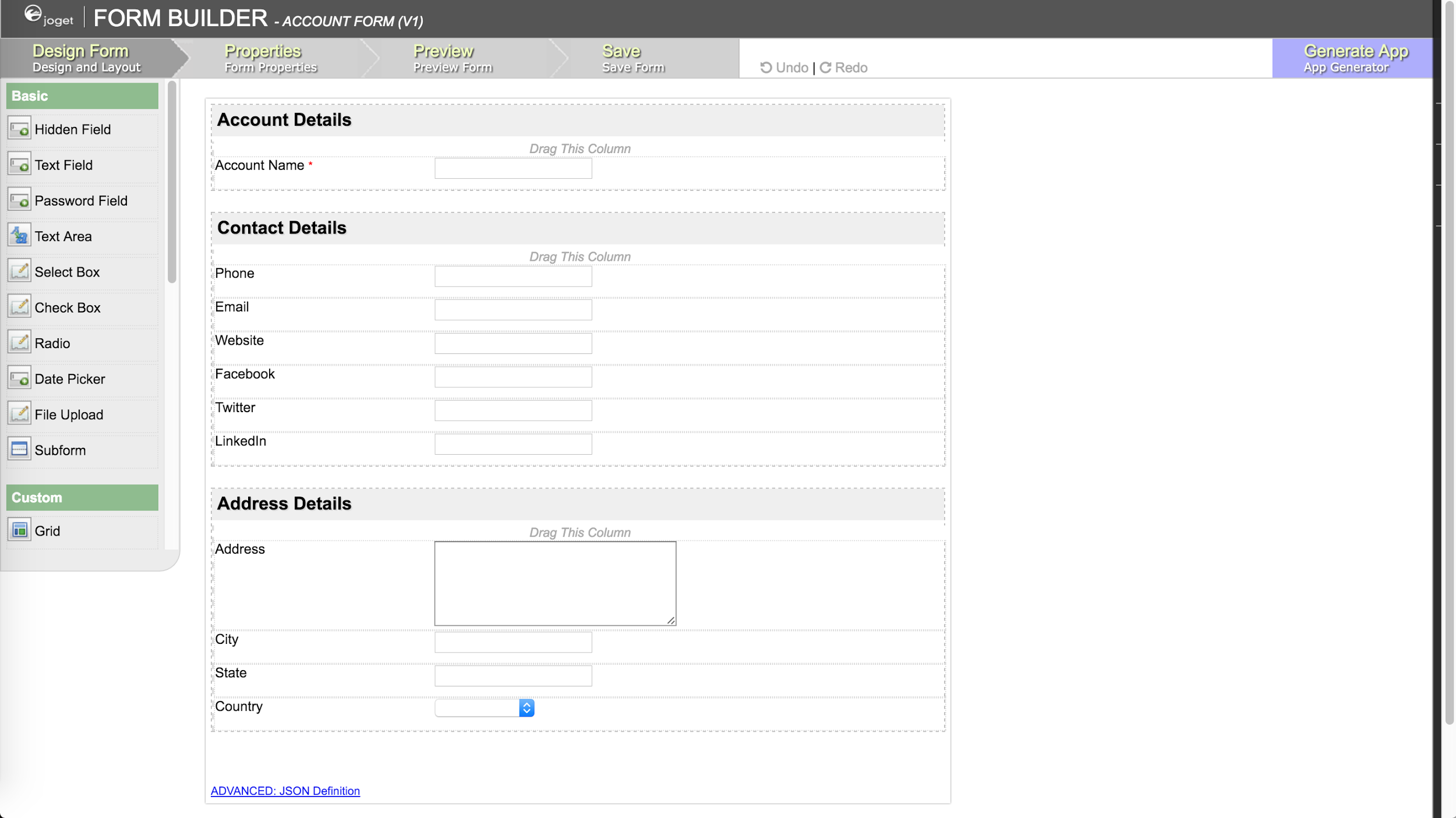Select the Contact Details section header

[x=578, y=228]
